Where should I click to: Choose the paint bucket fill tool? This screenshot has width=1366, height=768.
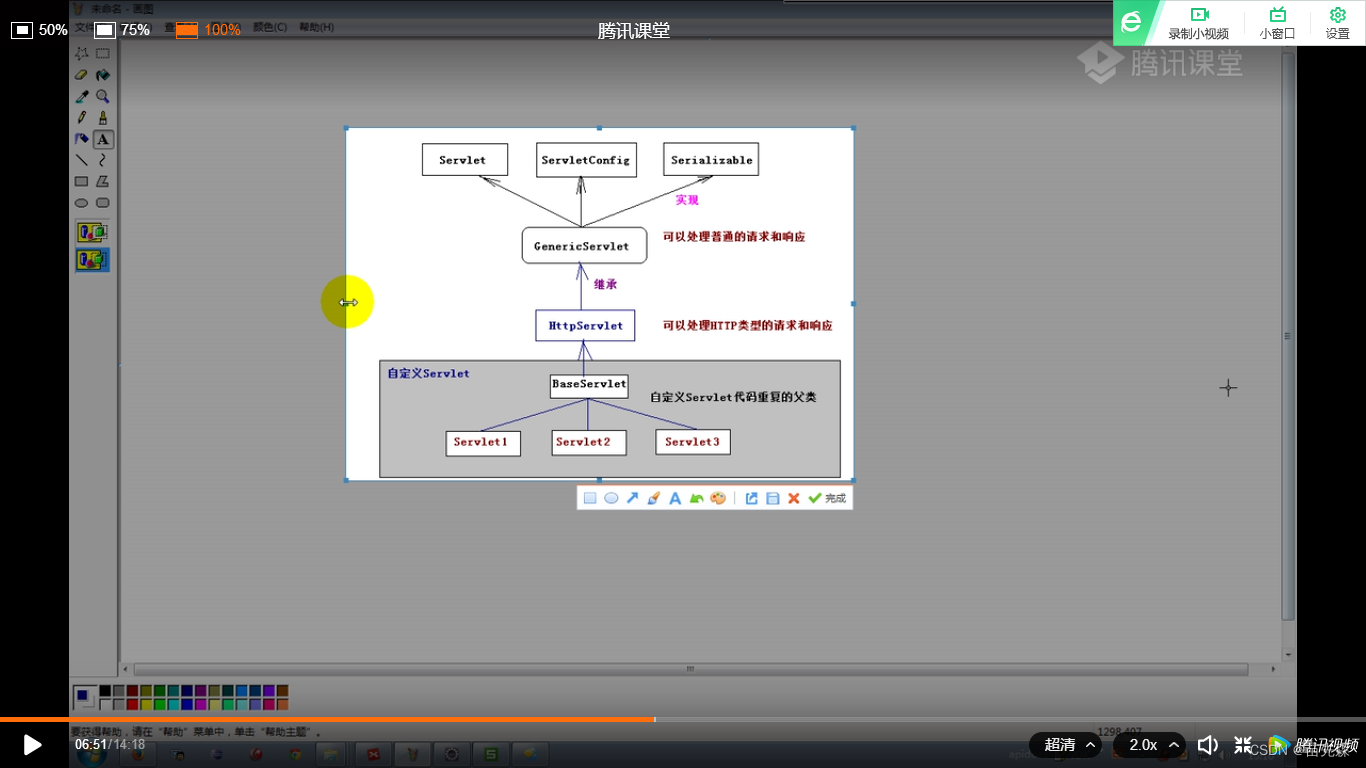pyautogui.click(x=102, y=75)
